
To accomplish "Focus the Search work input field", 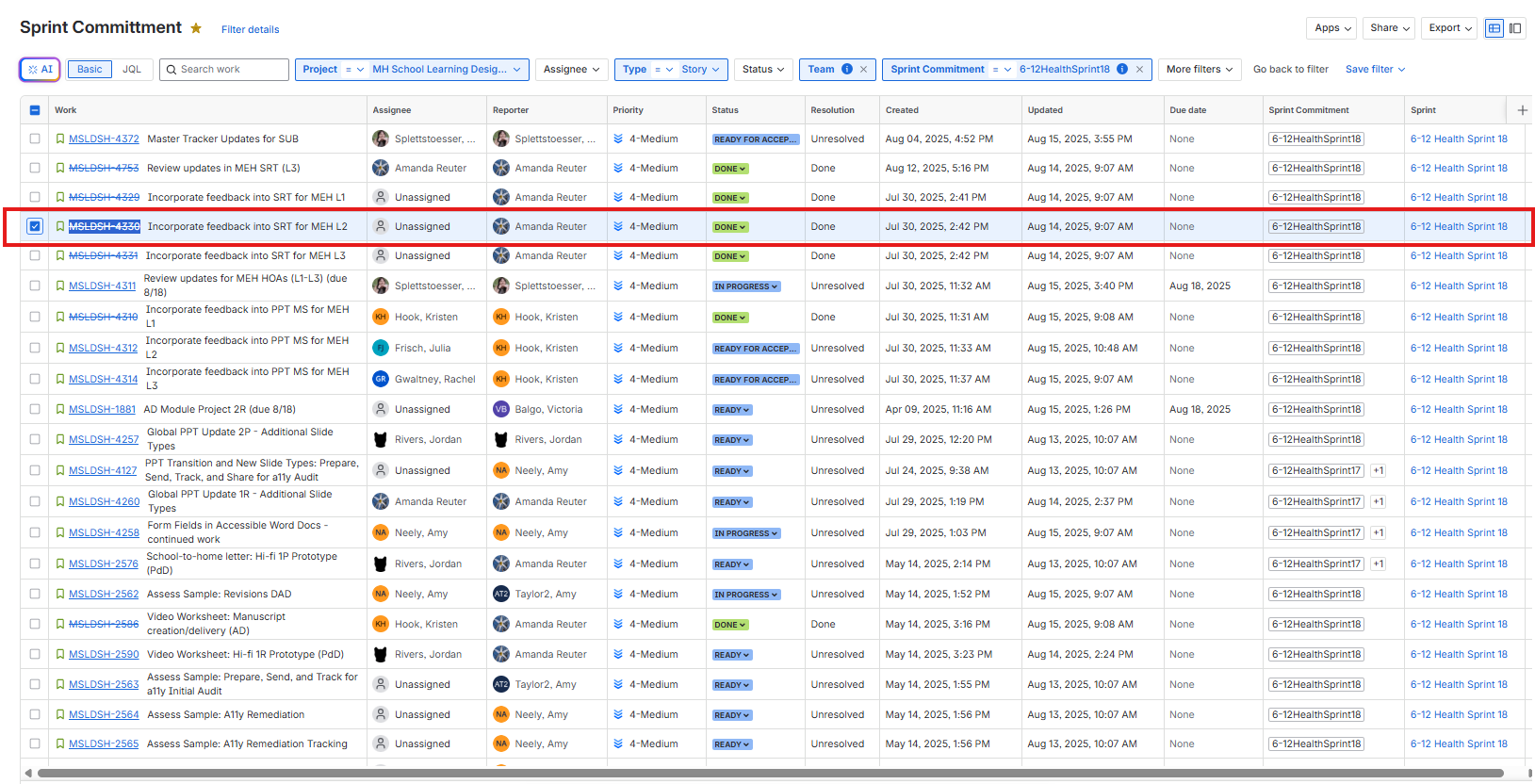I will coord(224,69).
